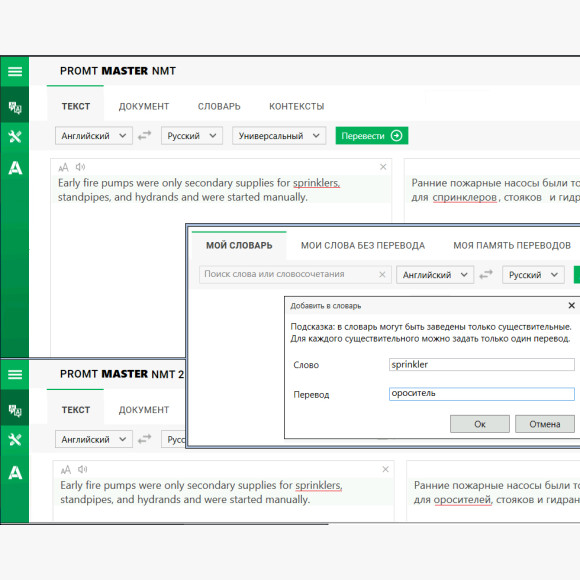Switch to СЛОВАРЬ tab
The image size is (580, 580).
tap(219, 107)
